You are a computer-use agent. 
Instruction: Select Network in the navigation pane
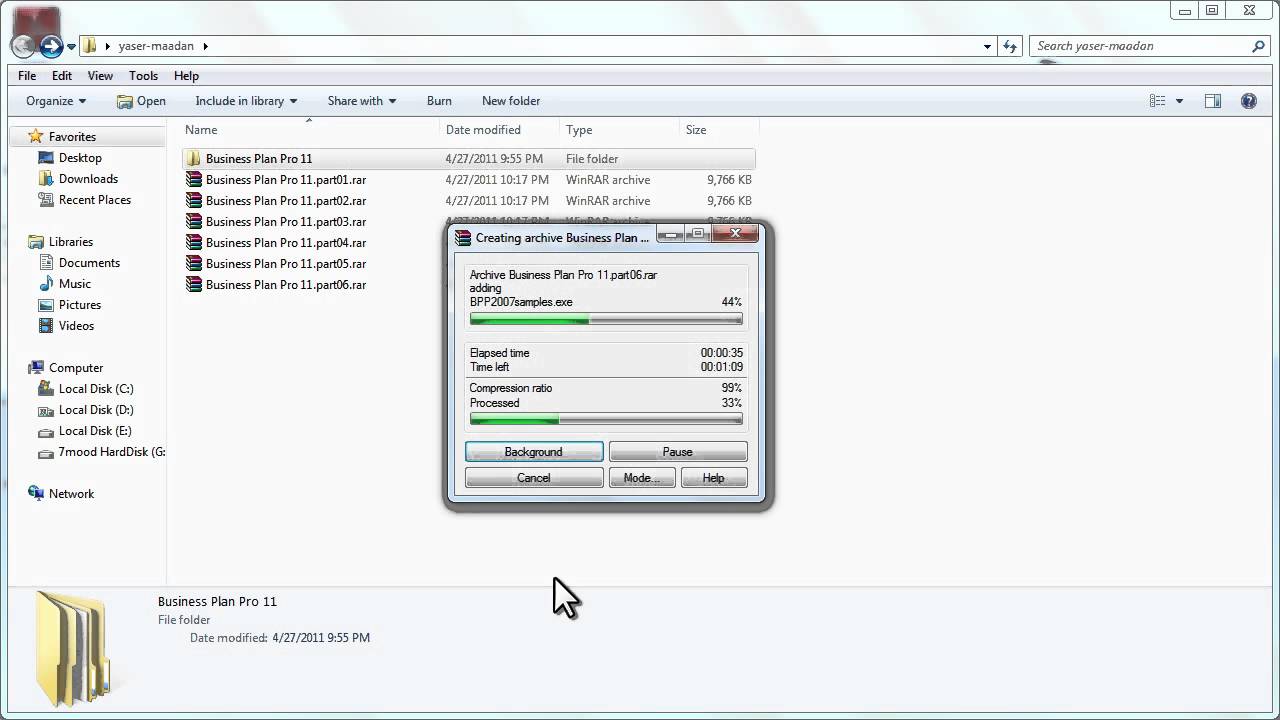click(x=71, y=494)
